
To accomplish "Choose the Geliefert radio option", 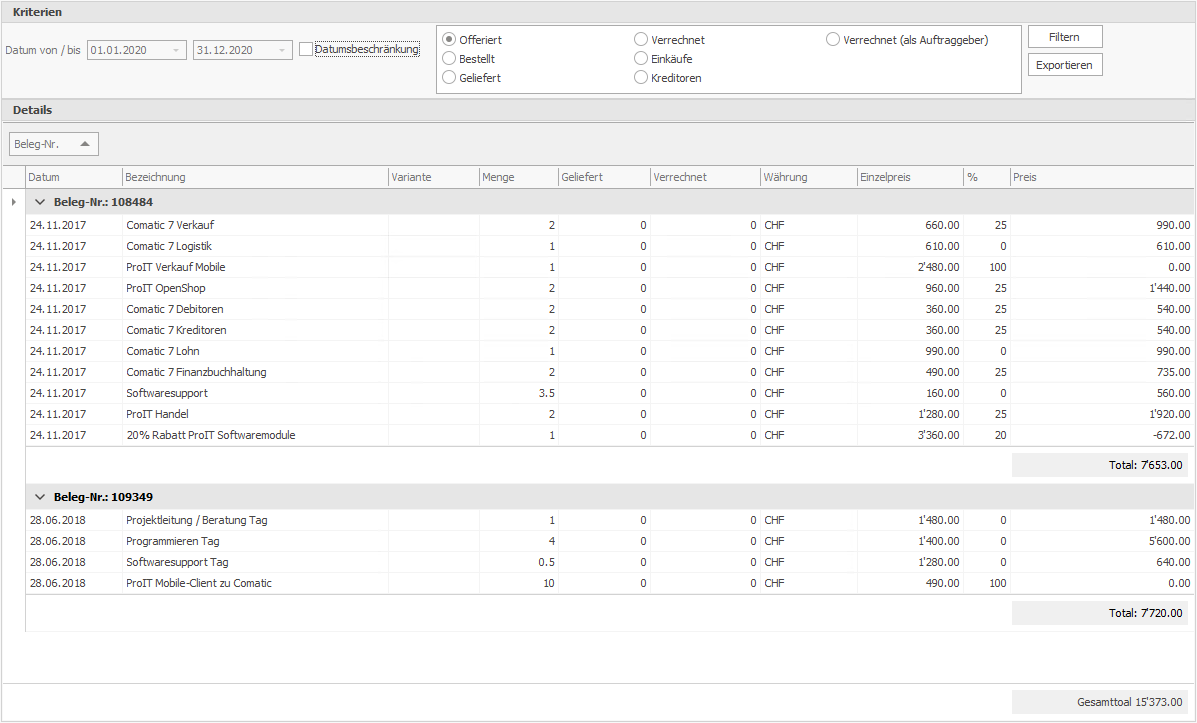I will pyautogui.click(x=450, y=78).
